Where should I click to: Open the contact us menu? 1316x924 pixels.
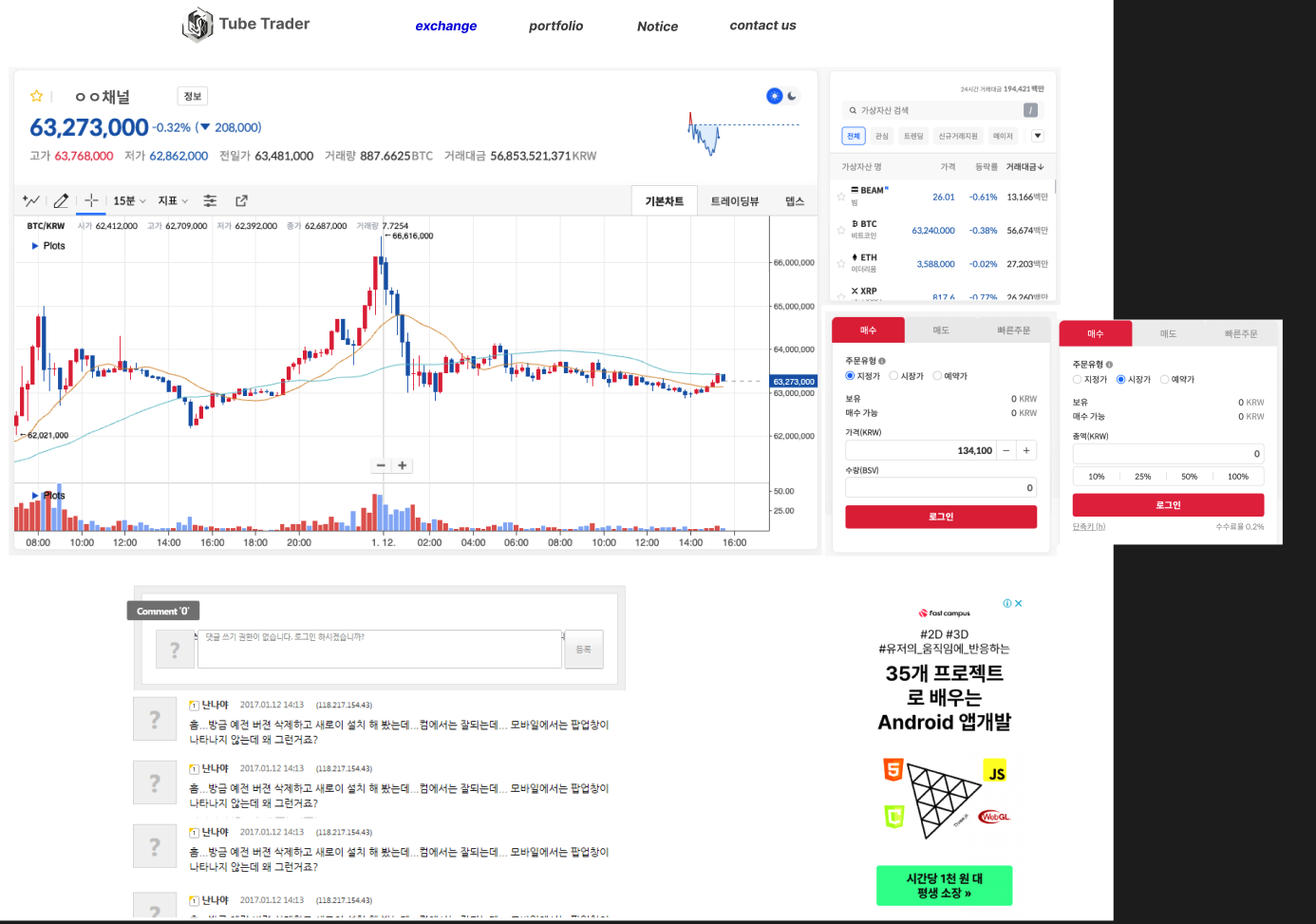(762, 26)
